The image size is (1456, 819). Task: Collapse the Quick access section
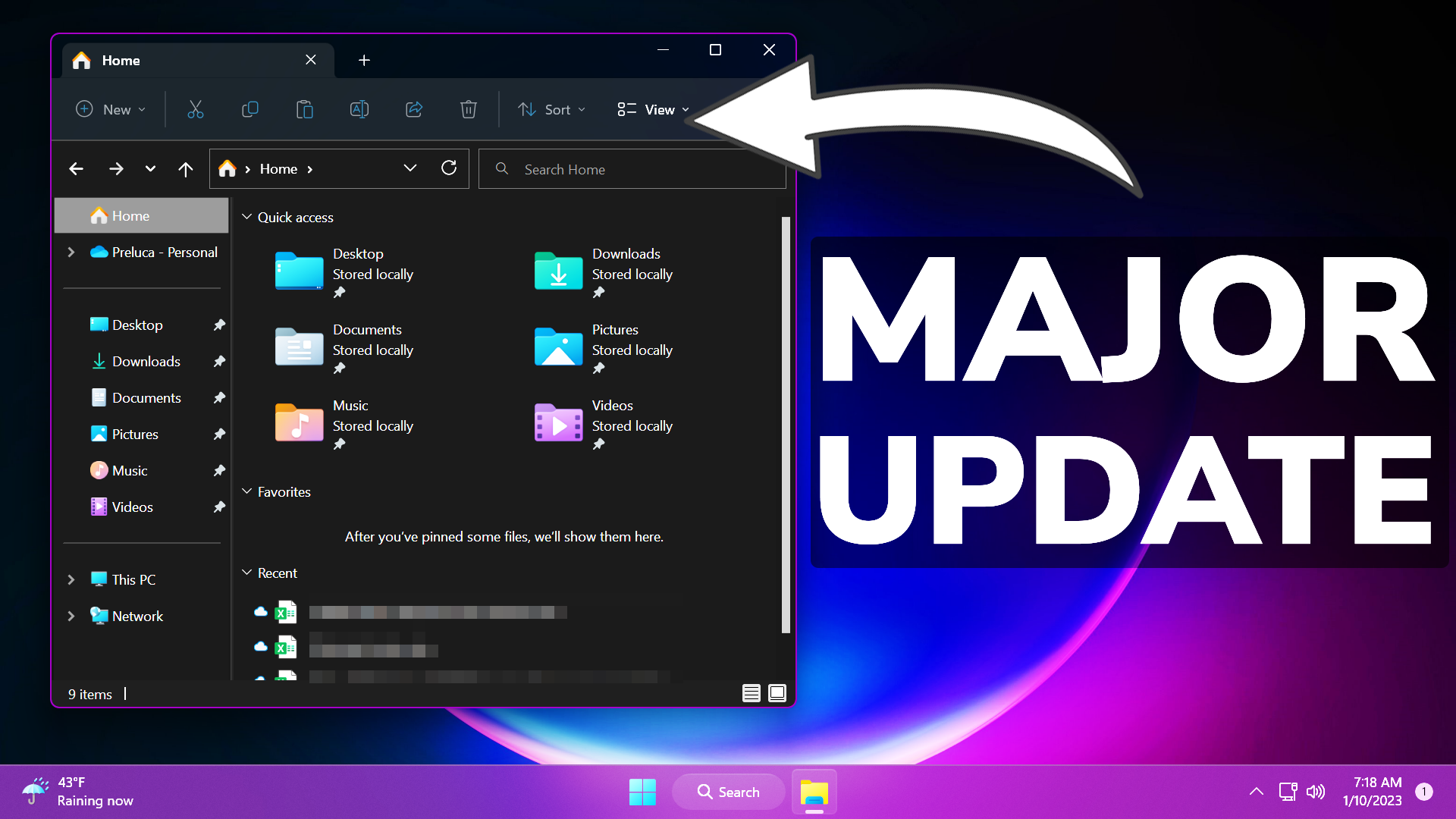coord(247,217)
